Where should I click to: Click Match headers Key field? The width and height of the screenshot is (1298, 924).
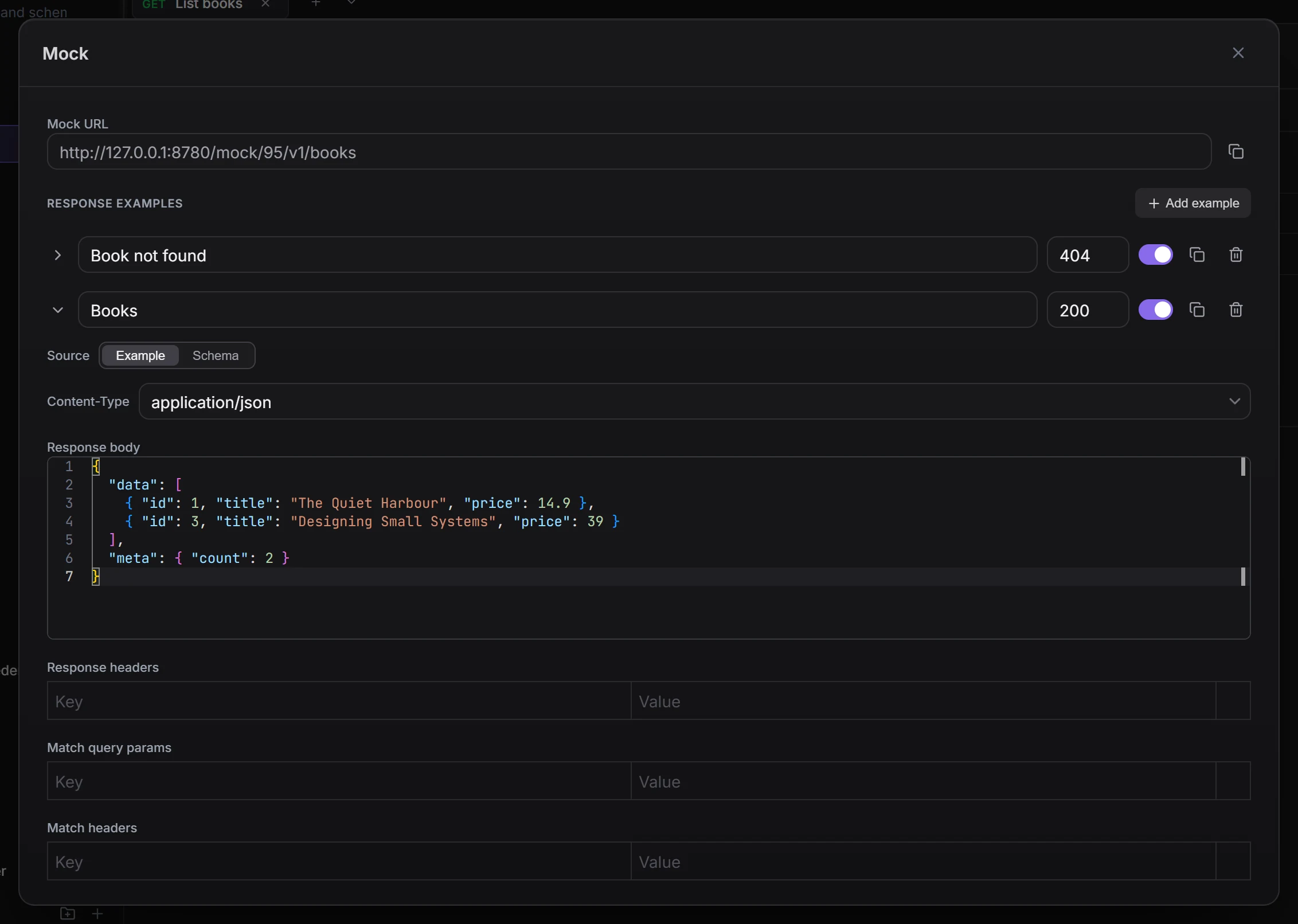click(339, 862)
